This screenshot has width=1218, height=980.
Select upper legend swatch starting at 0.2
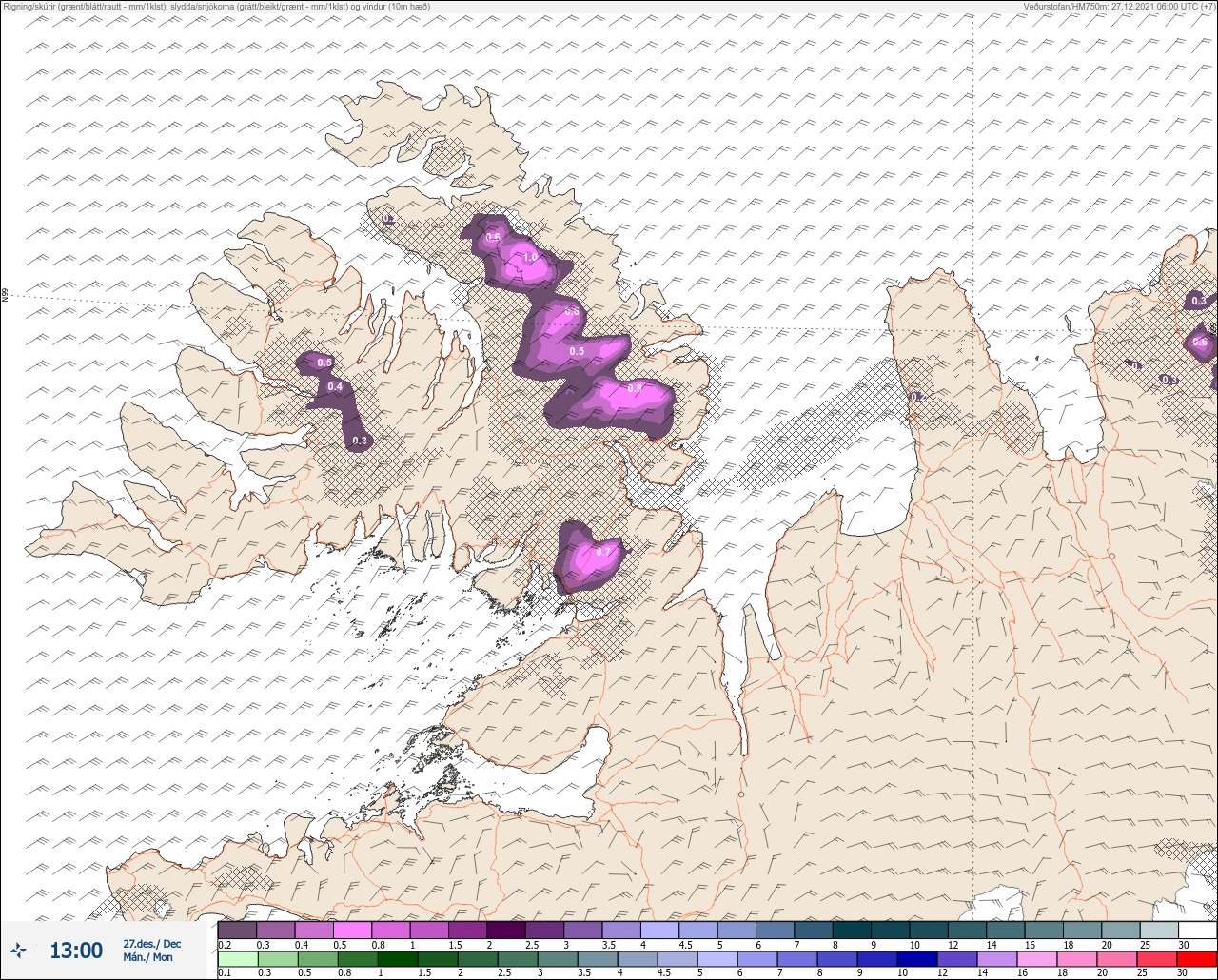coord(237,930)
